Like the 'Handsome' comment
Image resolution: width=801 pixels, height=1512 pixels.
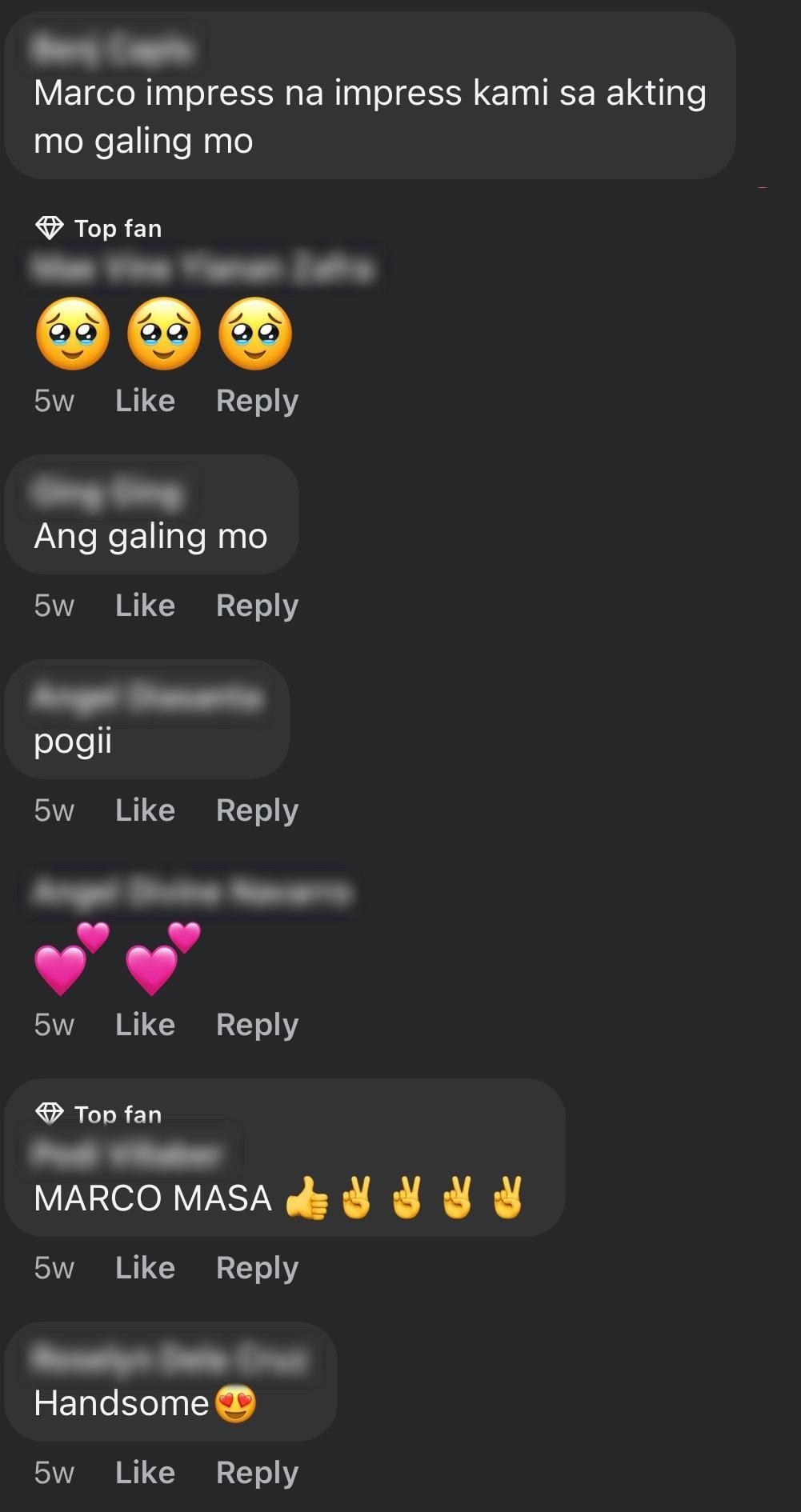tap(145, 1473)
